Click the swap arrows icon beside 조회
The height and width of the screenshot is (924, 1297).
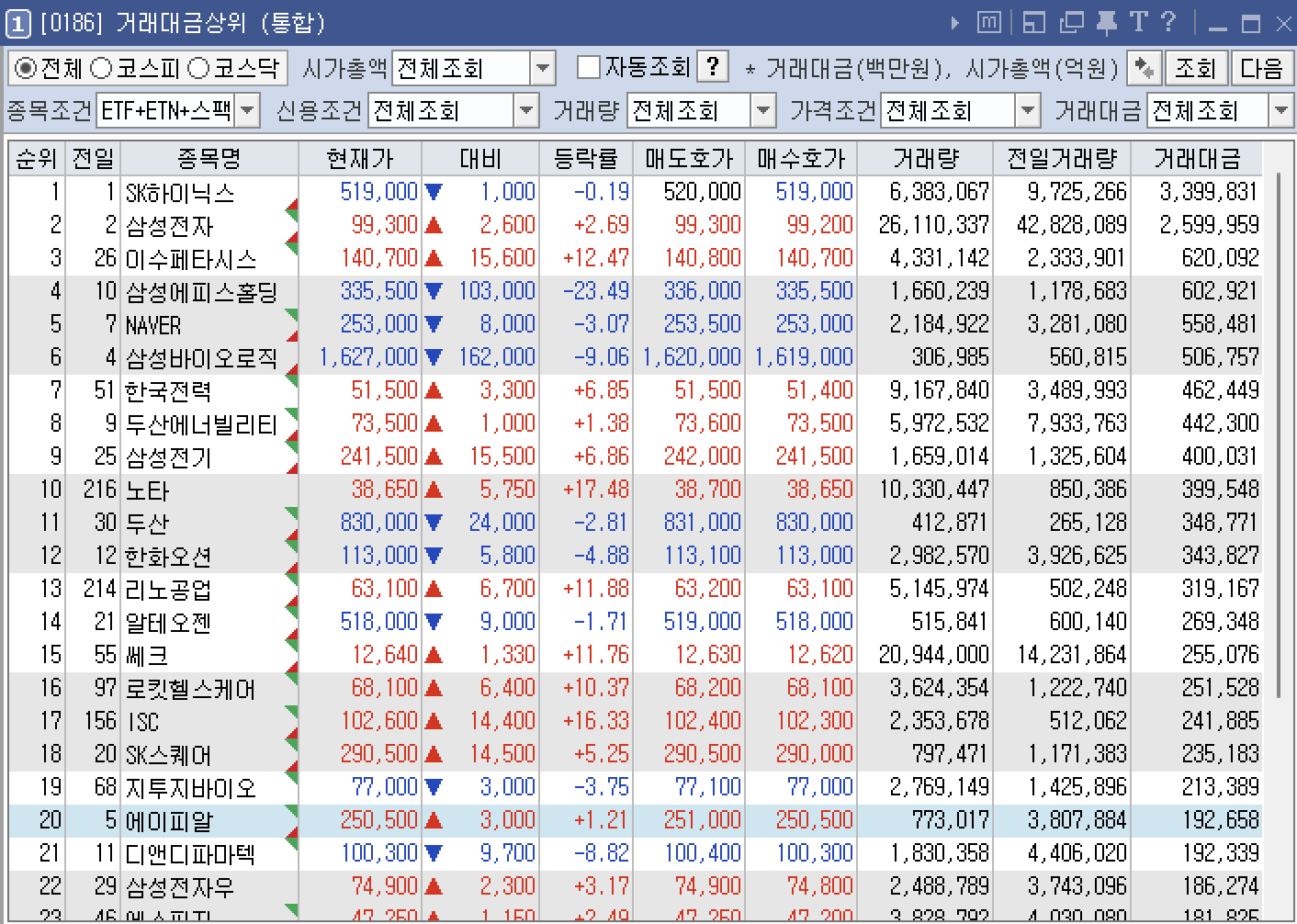pos(1144,68)
